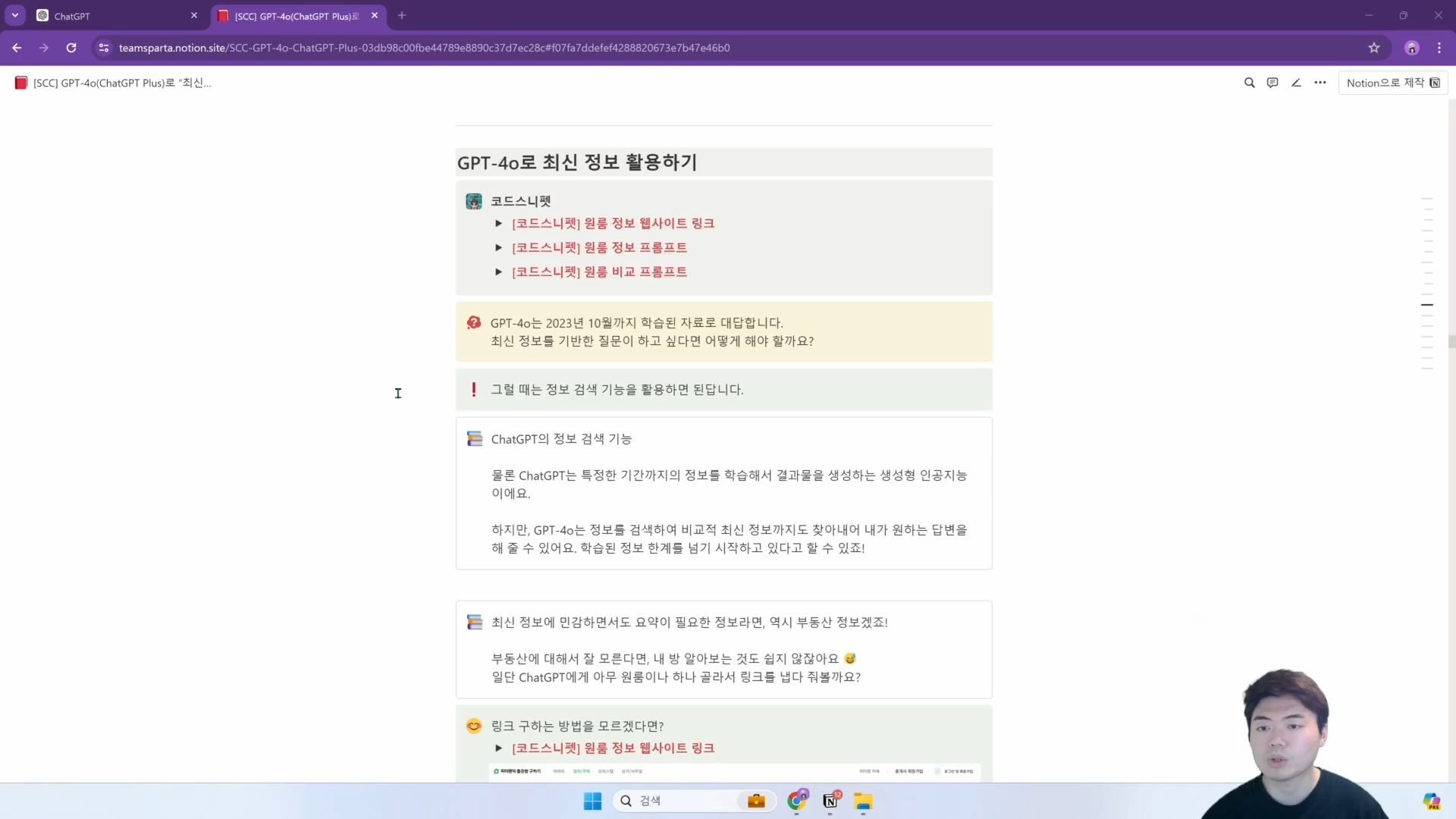Viewport: 1456px width, 819px height.
Task: Expand '원룸 정보 웹사이트 링크' toggle in 코드스니펫
Action: 498,224
